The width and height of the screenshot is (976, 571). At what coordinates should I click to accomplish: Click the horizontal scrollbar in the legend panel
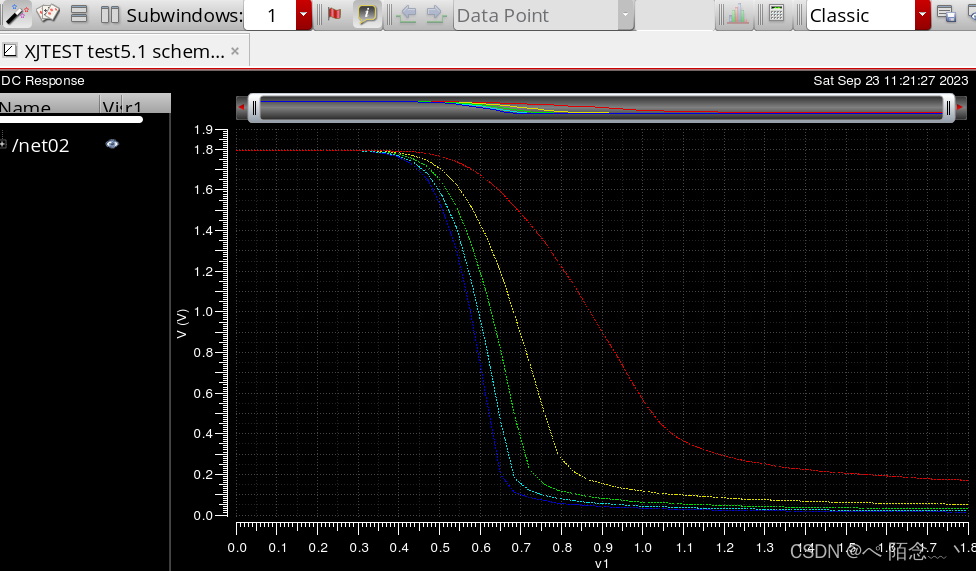pyautogui.click(x=71, y=119)
